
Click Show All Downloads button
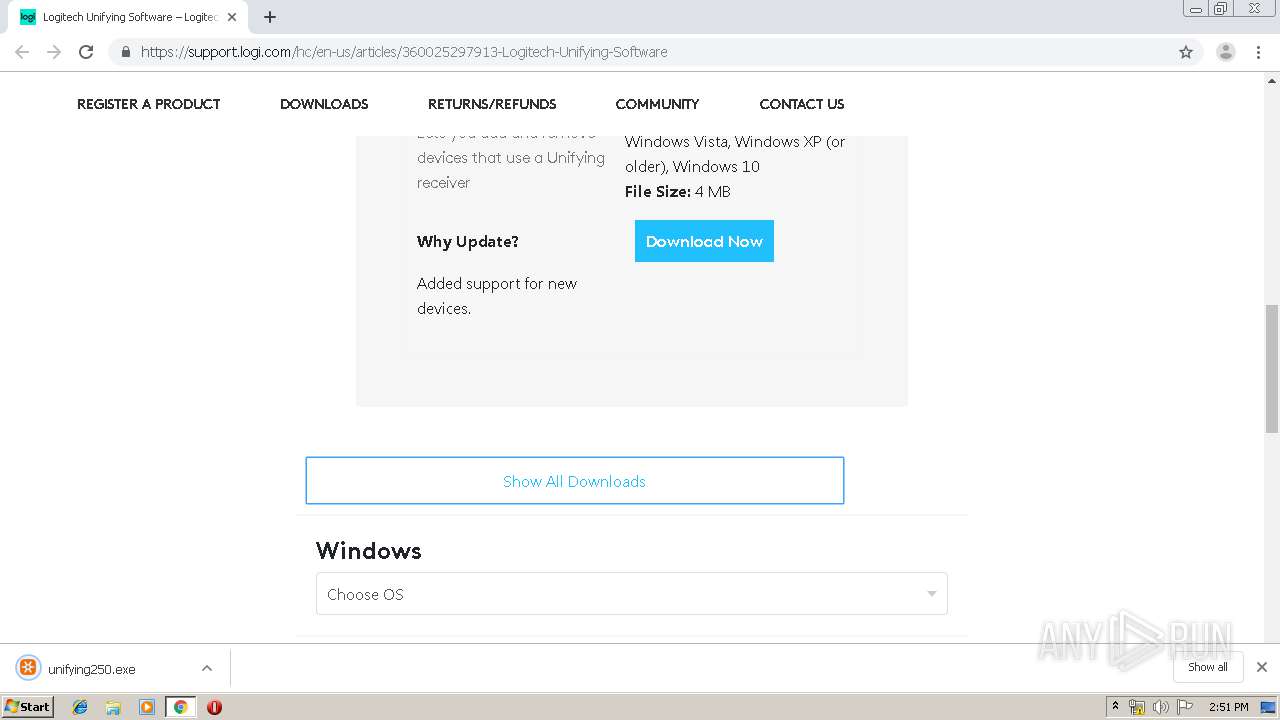(575, 481)
